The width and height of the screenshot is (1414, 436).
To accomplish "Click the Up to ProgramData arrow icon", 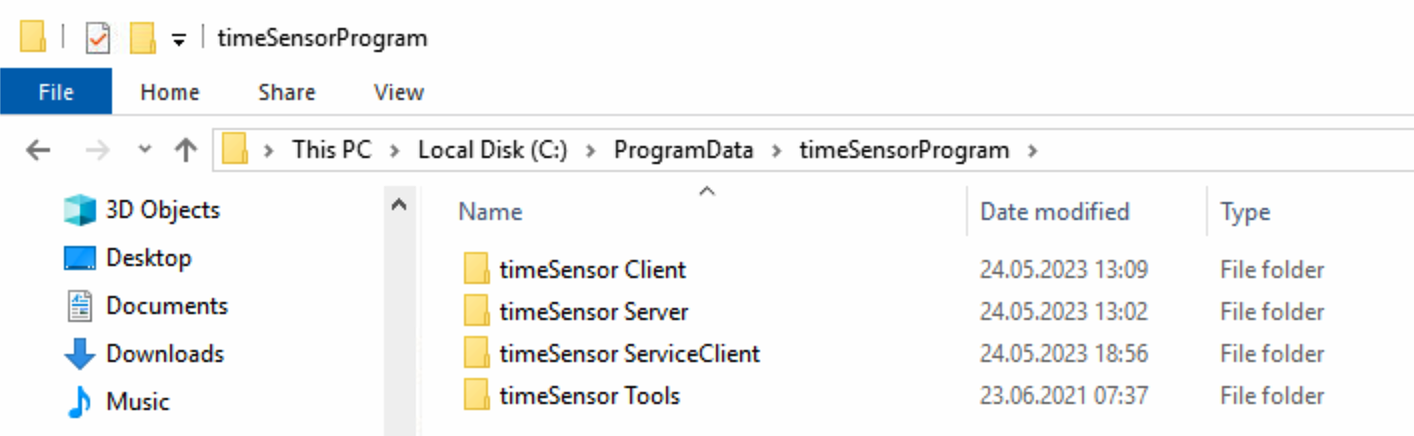I will tap(186, 151).
